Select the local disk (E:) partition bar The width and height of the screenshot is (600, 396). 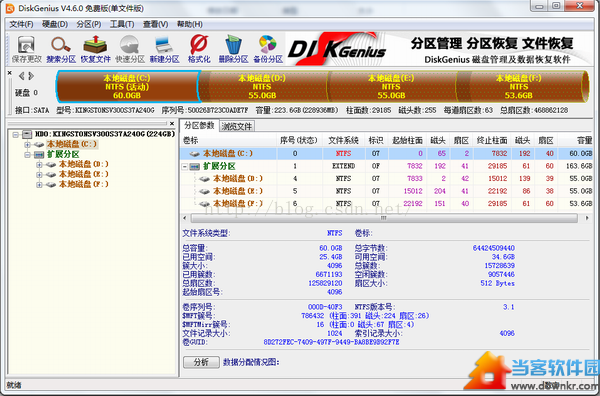click(x=391, y=87)
